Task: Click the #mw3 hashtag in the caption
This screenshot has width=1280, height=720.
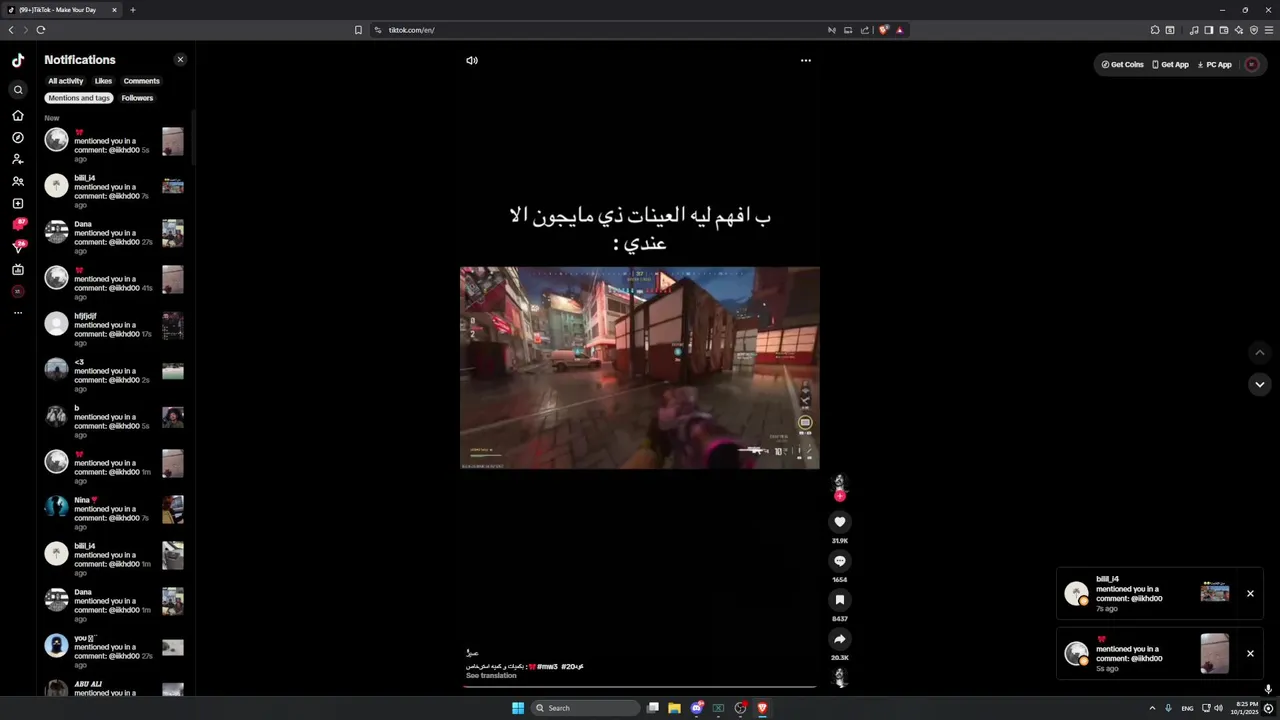Action: pyautogui.click(x=547, y=666)
